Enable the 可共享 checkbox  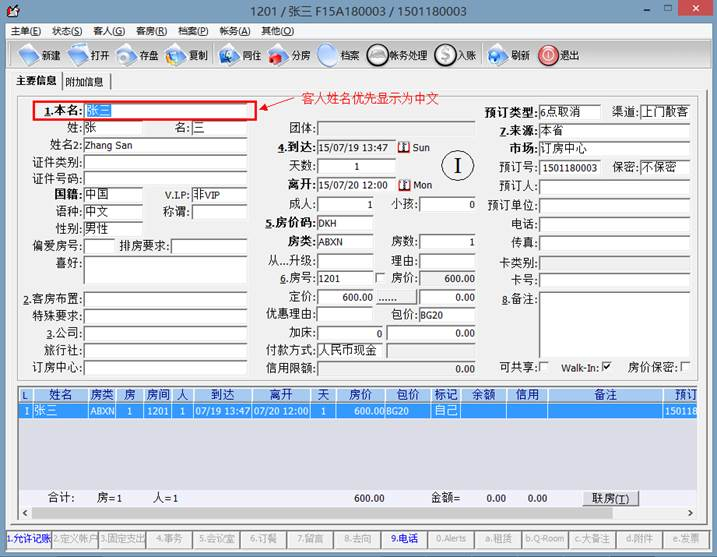543,367
